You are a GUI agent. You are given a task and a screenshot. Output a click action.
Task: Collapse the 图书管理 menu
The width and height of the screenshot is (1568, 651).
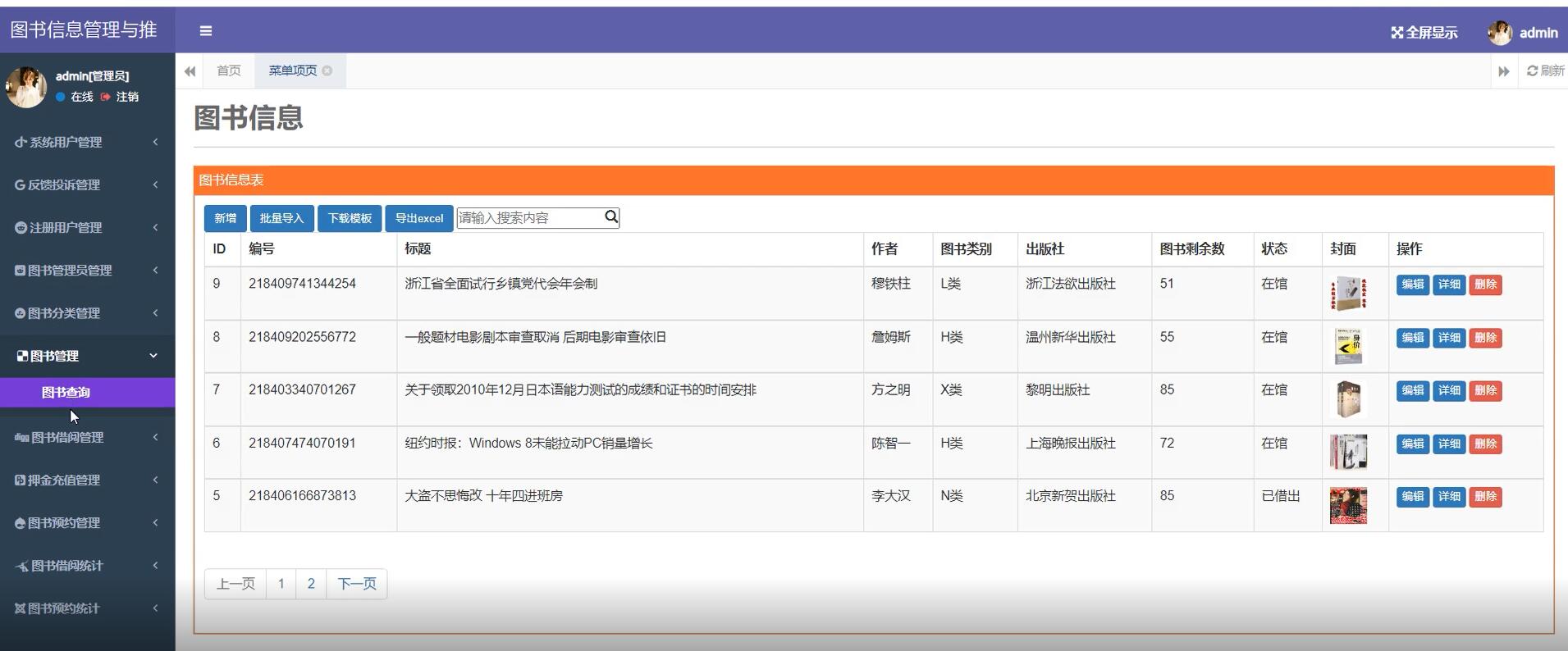87,356
